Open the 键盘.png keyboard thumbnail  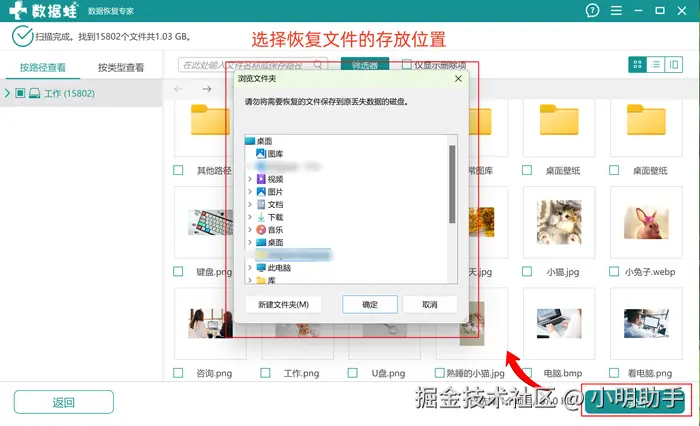(210, 222)
